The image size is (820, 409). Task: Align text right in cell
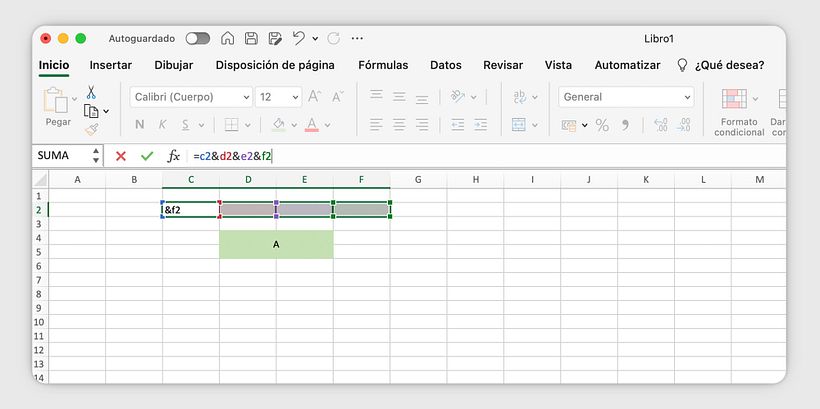pos(422,124)
